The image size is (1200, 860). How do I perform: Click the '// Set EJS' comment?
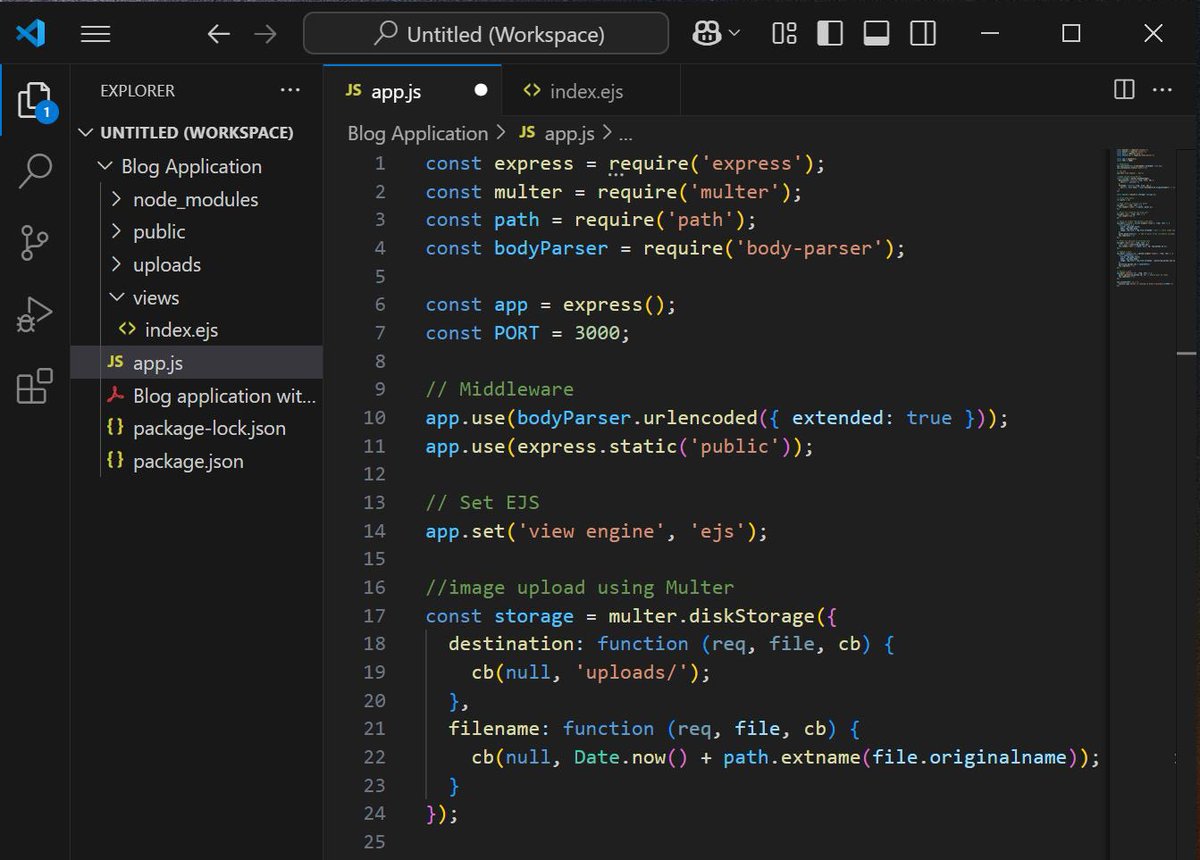[483, 502]
